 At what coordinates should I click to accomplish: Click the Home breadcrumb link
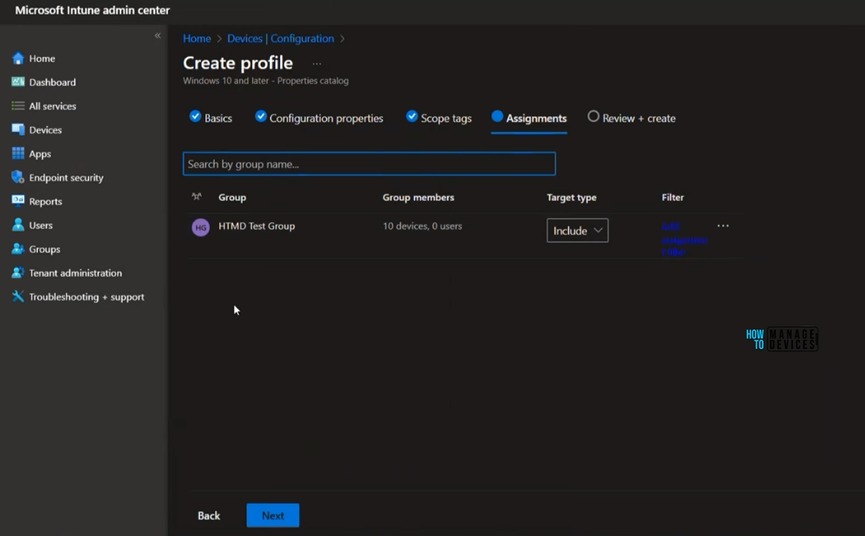tap(197, 39)
